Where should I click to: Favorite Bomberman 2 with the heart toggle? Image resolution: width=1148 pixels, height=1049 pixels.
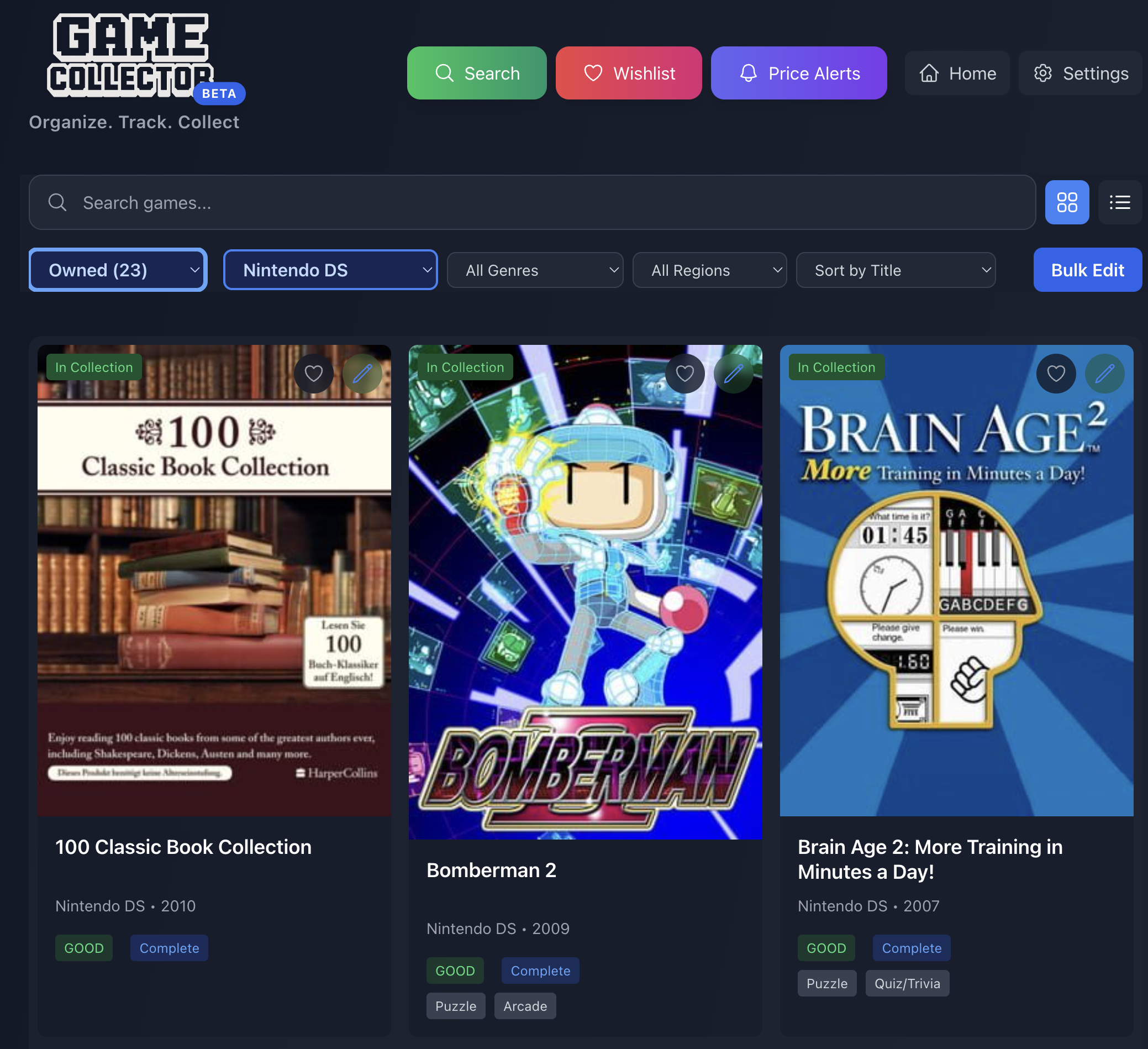684,373
